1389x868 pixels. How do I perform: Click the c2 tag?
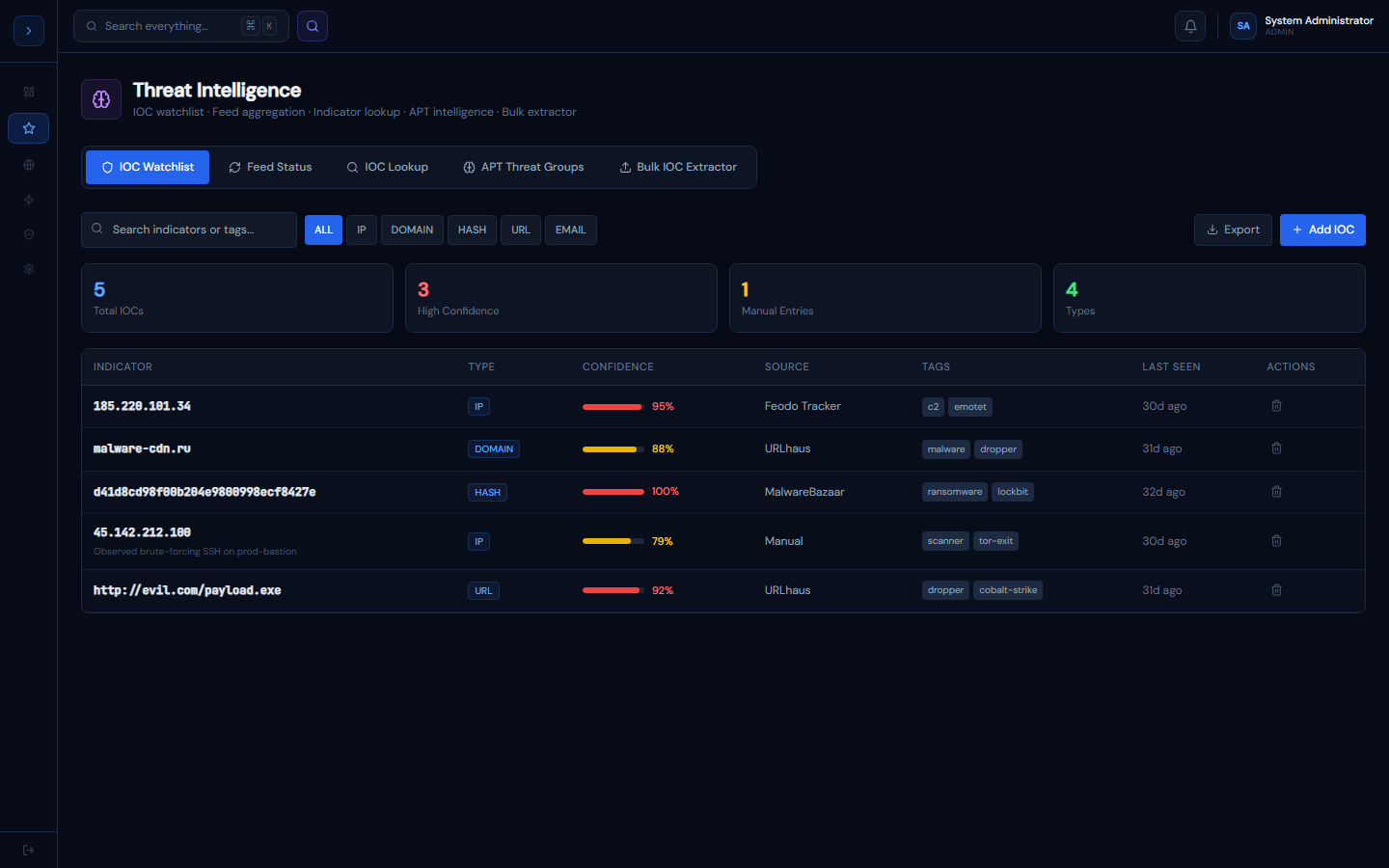tap(933, 407)
